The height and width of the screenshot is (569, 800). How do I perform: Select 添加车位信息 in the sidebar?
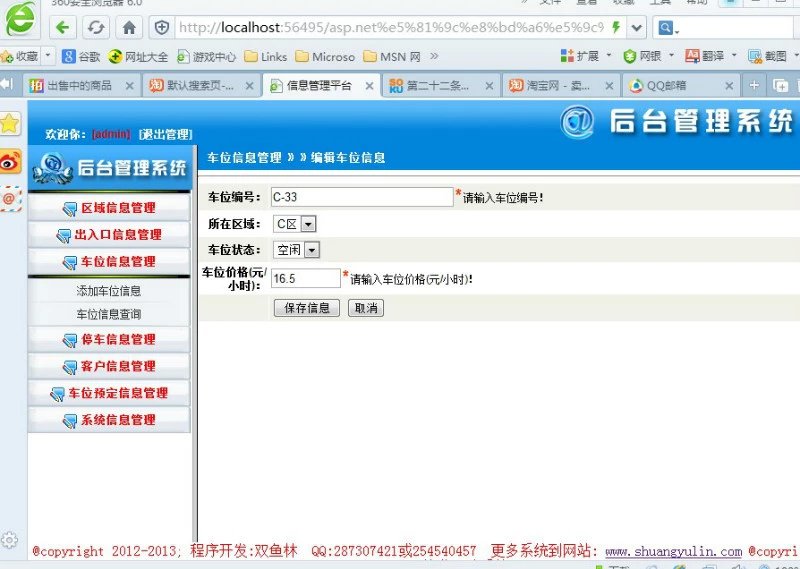tap(109, 291)
